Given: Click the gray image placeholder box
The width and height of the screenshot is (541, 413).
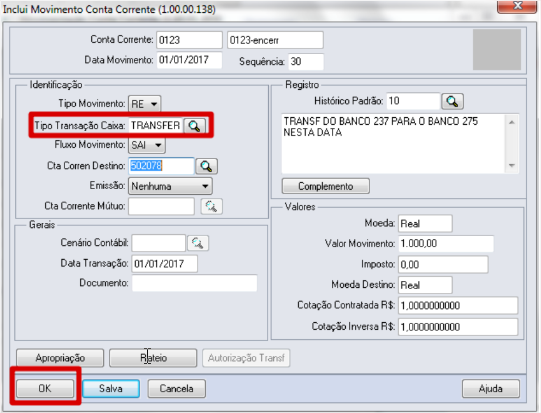Looking at the screenshot, I should point(497,49).
